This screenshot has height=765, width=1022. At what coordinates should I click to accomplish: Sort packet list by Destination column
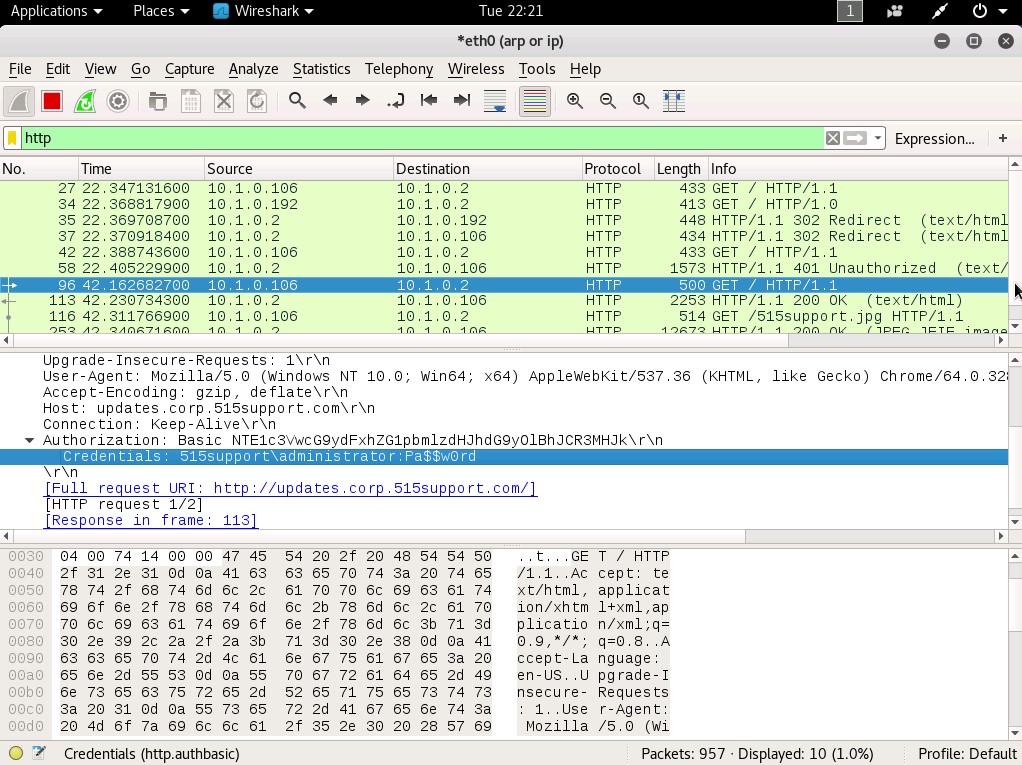[488, 169]
